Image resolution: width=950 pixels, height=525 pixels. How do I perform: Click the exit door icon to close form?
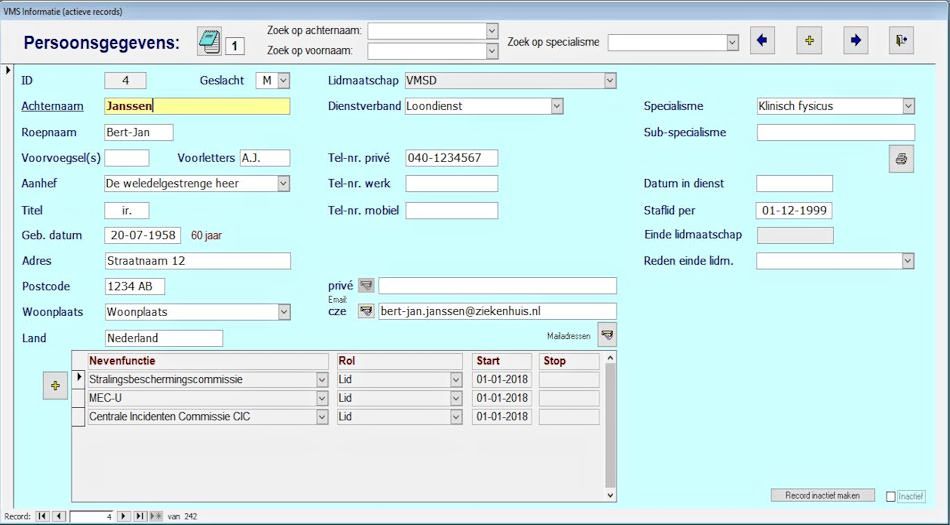901,41
